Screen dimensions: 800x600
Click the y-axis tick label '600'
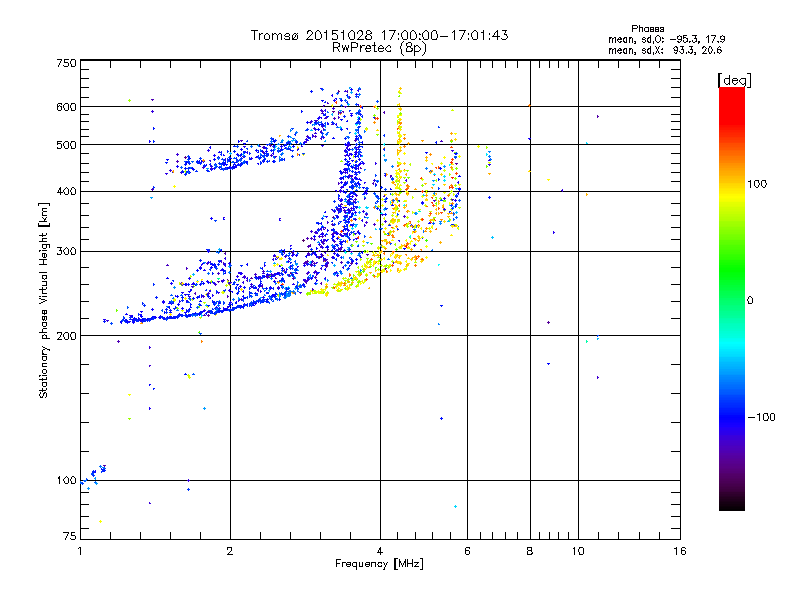[x=66, y=107]
